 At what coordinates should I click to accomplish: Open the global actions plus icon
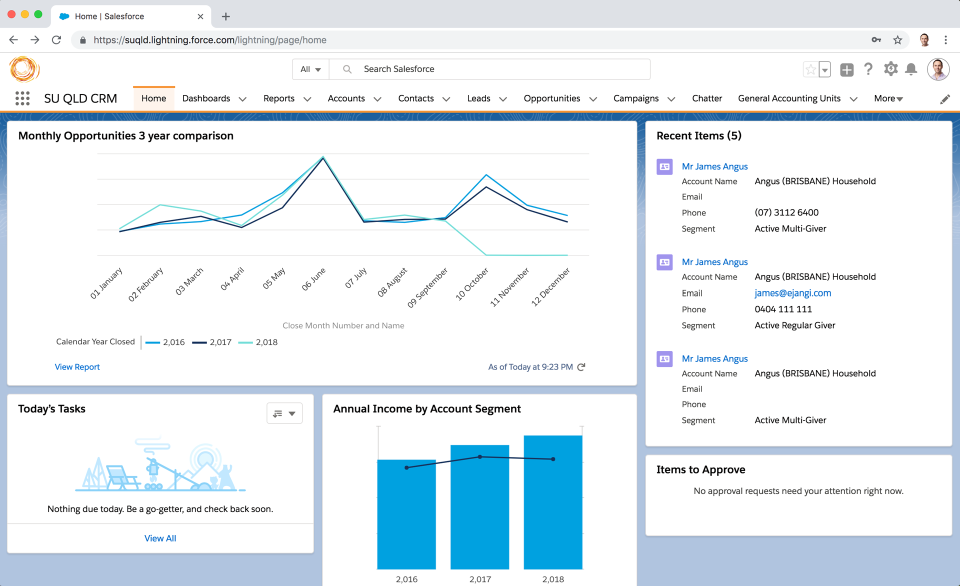846,69
